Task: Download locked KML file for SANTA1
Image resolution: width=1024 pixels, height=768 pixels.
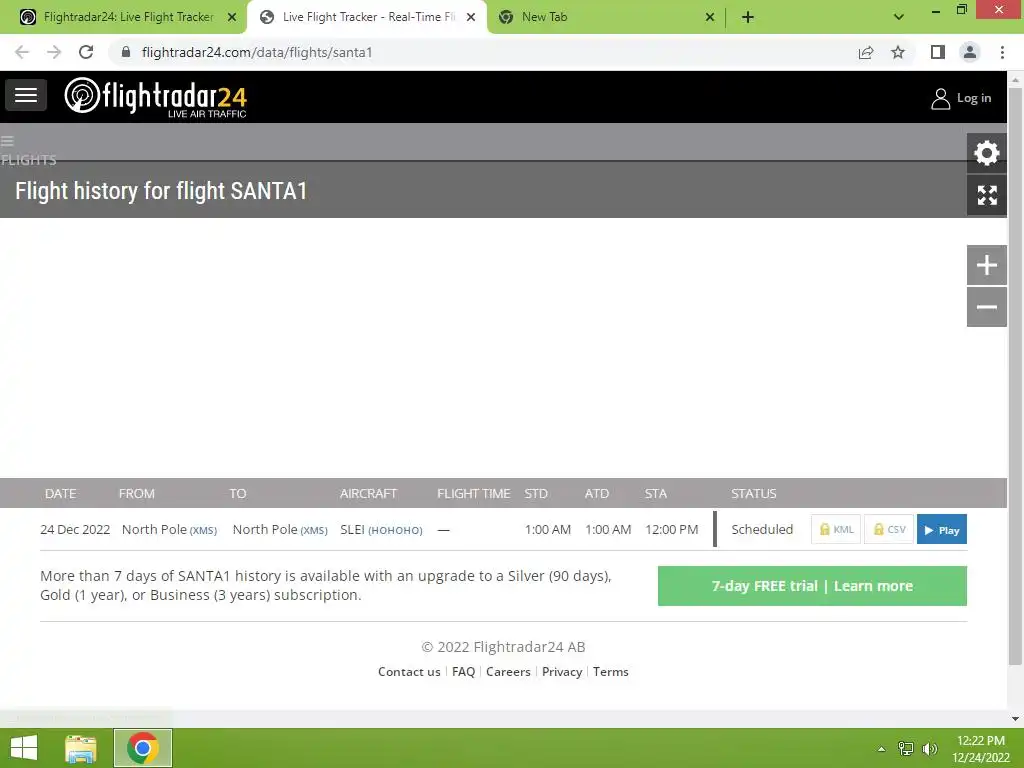Action: click(836, 530)
